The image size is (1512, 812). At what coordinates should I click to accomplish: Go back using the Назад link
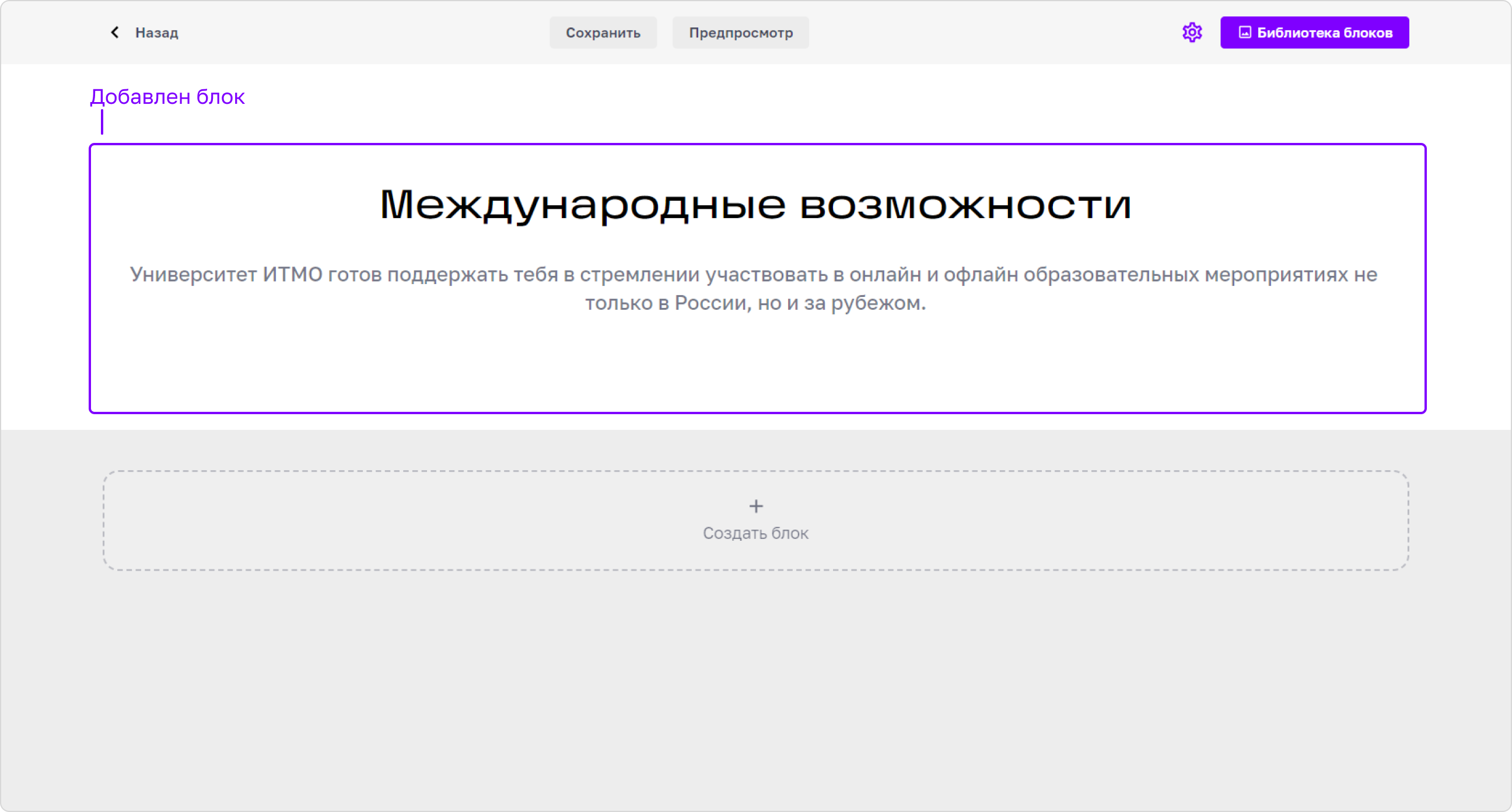157,33
